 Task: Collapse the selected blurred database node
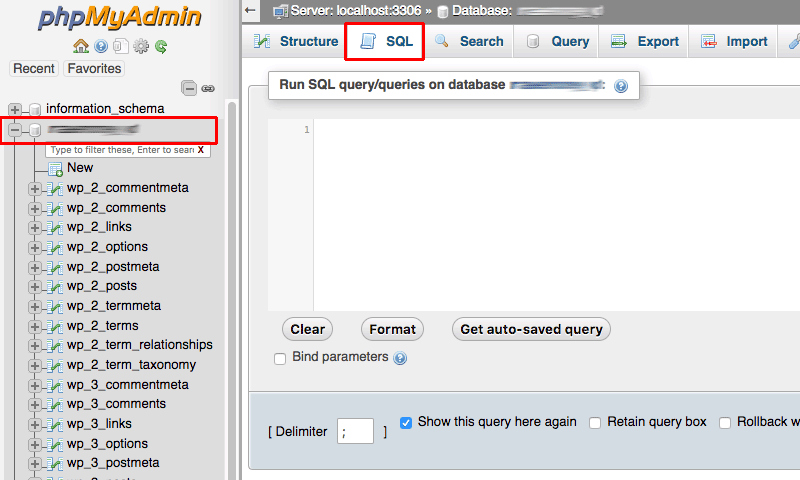click(x=14, y=131)
